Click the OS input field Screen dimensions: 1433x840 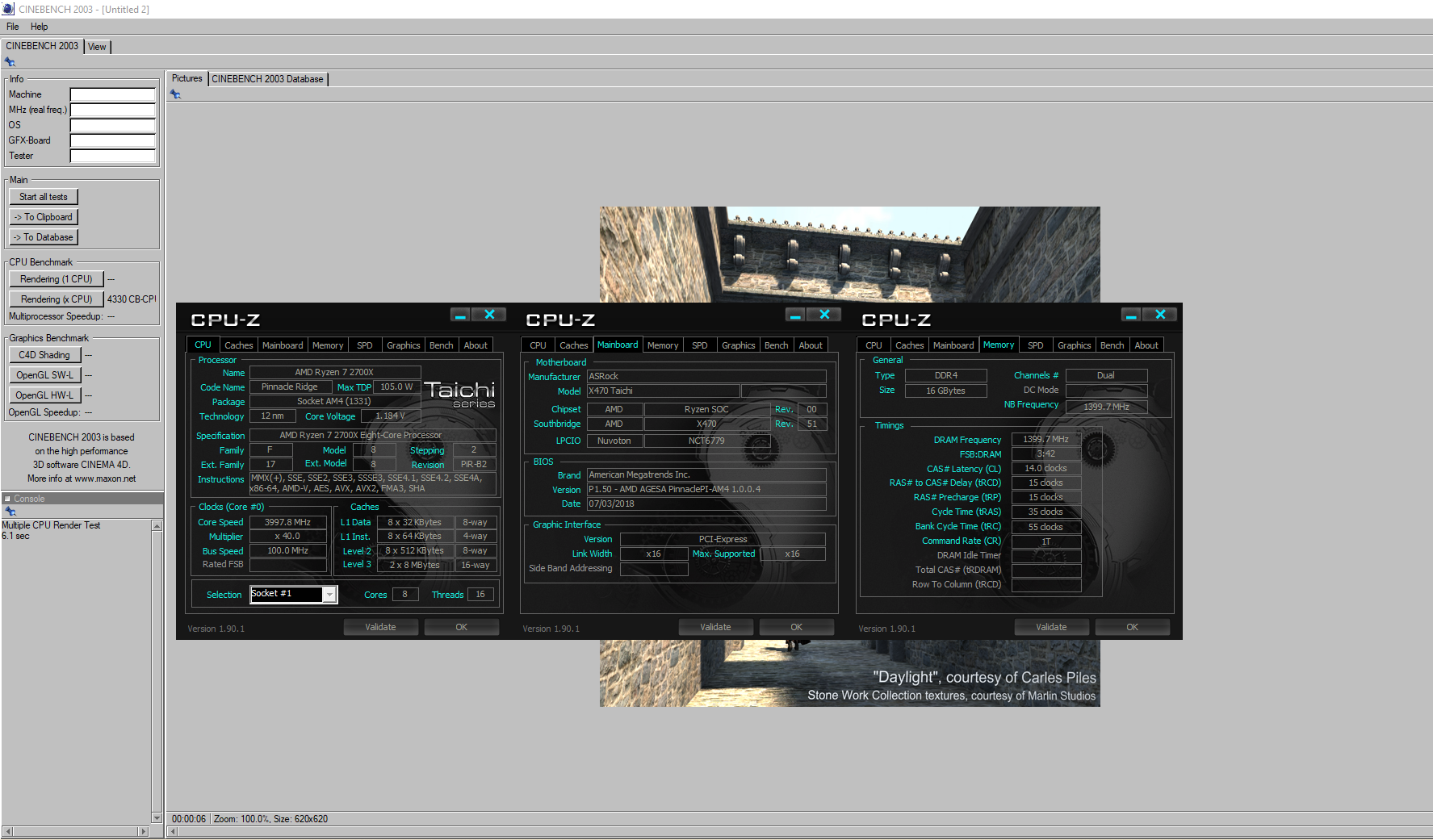[x=112, y=125]
